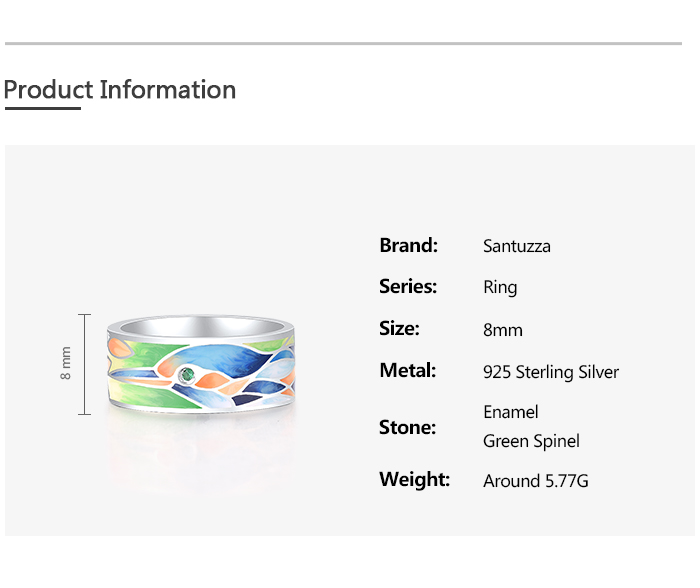
Task: Select the Metal: label
Action: (x=407, y=371)
